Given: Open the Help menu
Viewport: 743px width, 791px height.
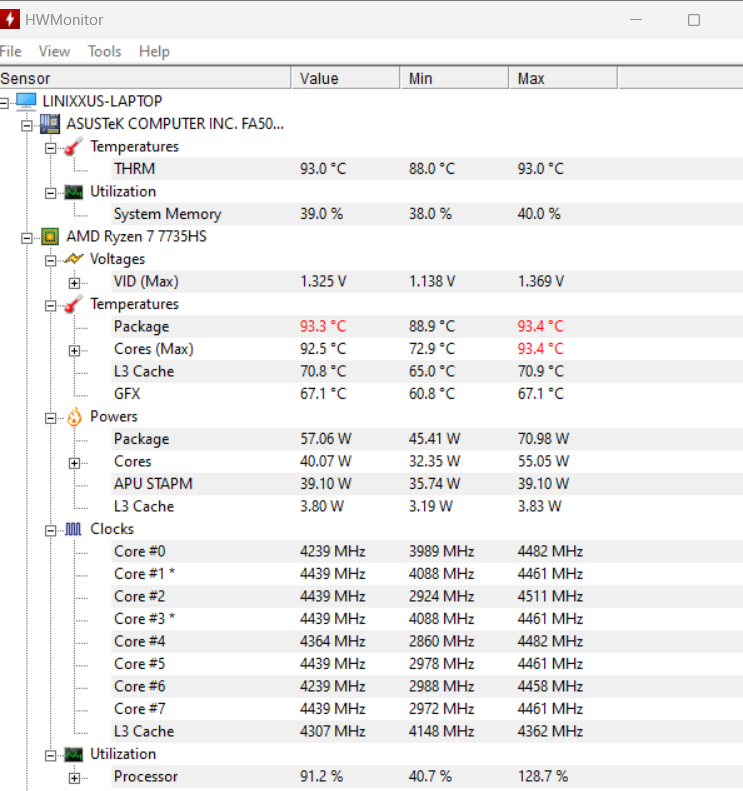Looking at the screenshot, I should click(x=154, y=51).
